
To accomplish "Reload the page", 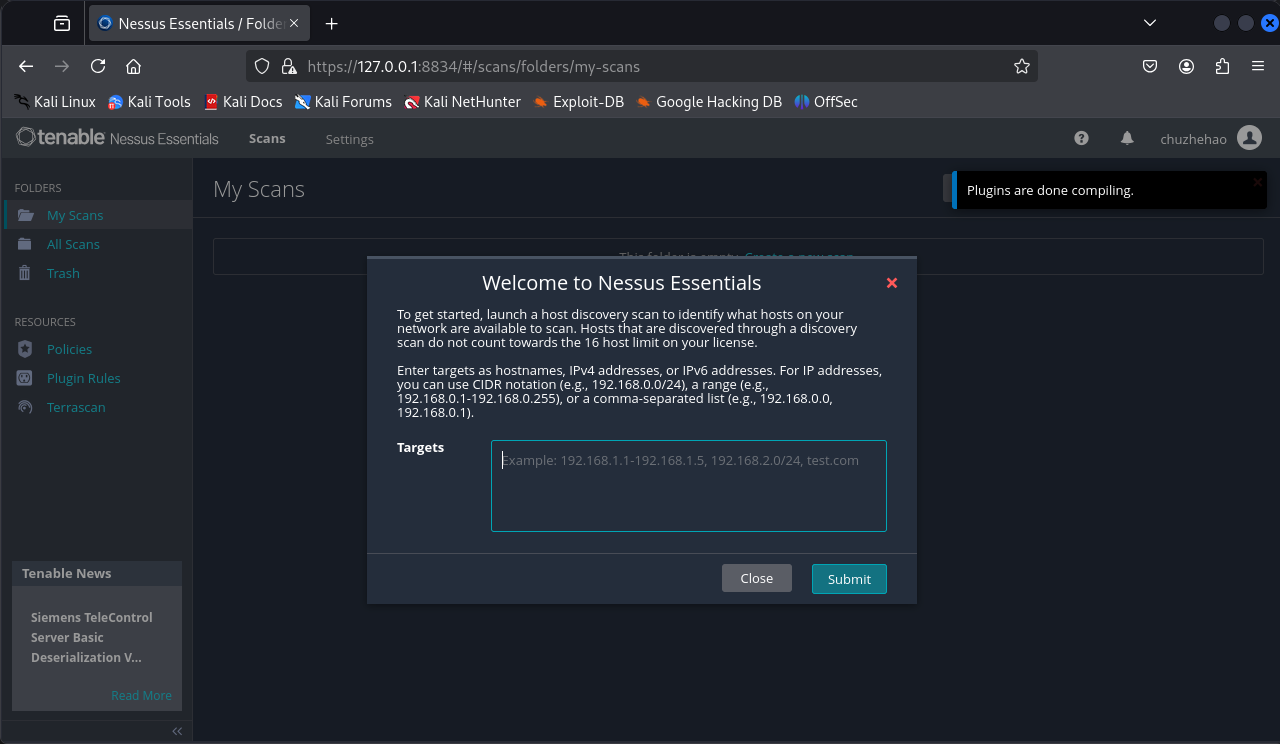I will click(98, 66).
